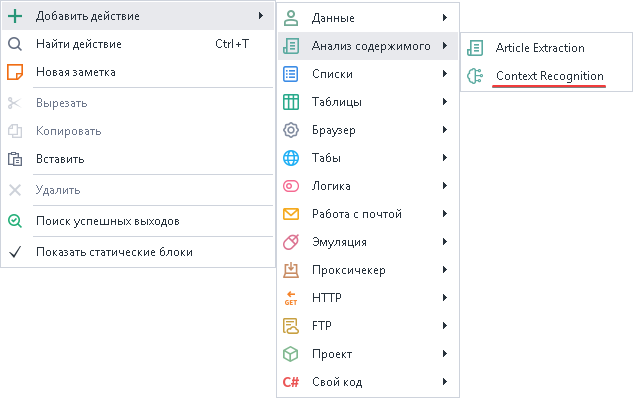Expand the Свой код submenu arrow
The image size is (634, 398).
(444, 381)
